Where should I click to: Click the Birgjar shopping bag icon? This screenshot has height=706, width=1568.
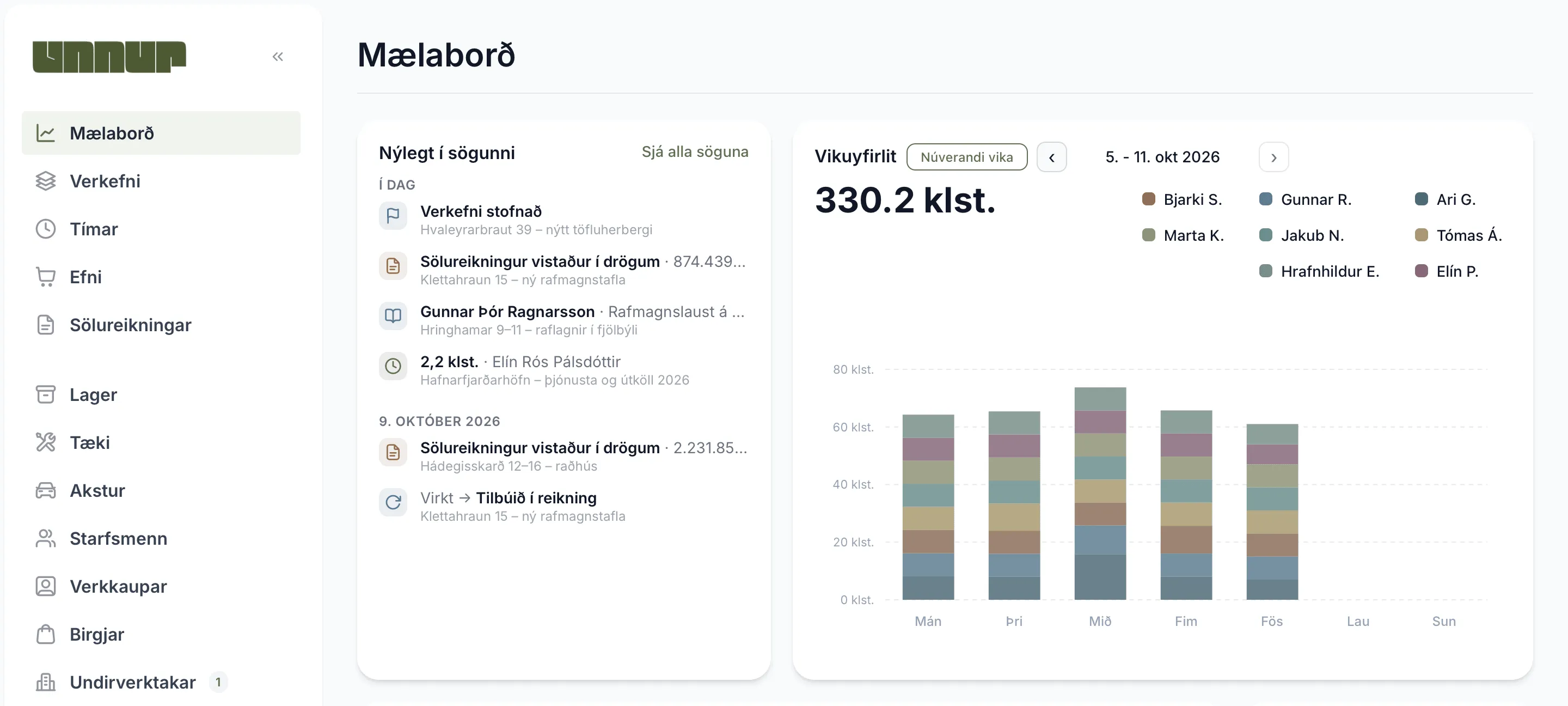point(46,634)
